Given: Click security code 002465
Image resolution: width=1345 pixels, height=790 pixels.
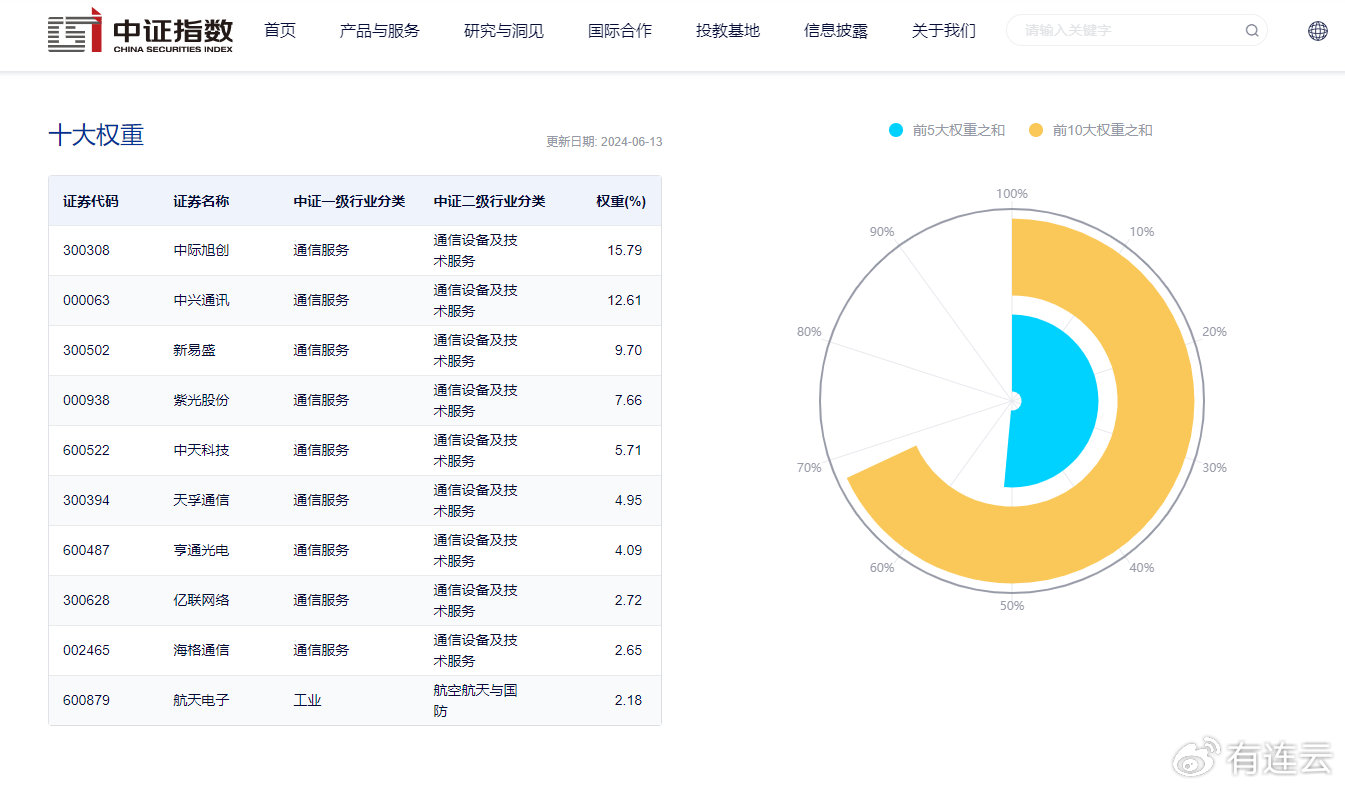Looking at the screenshot, I should [x=86, y=650].
